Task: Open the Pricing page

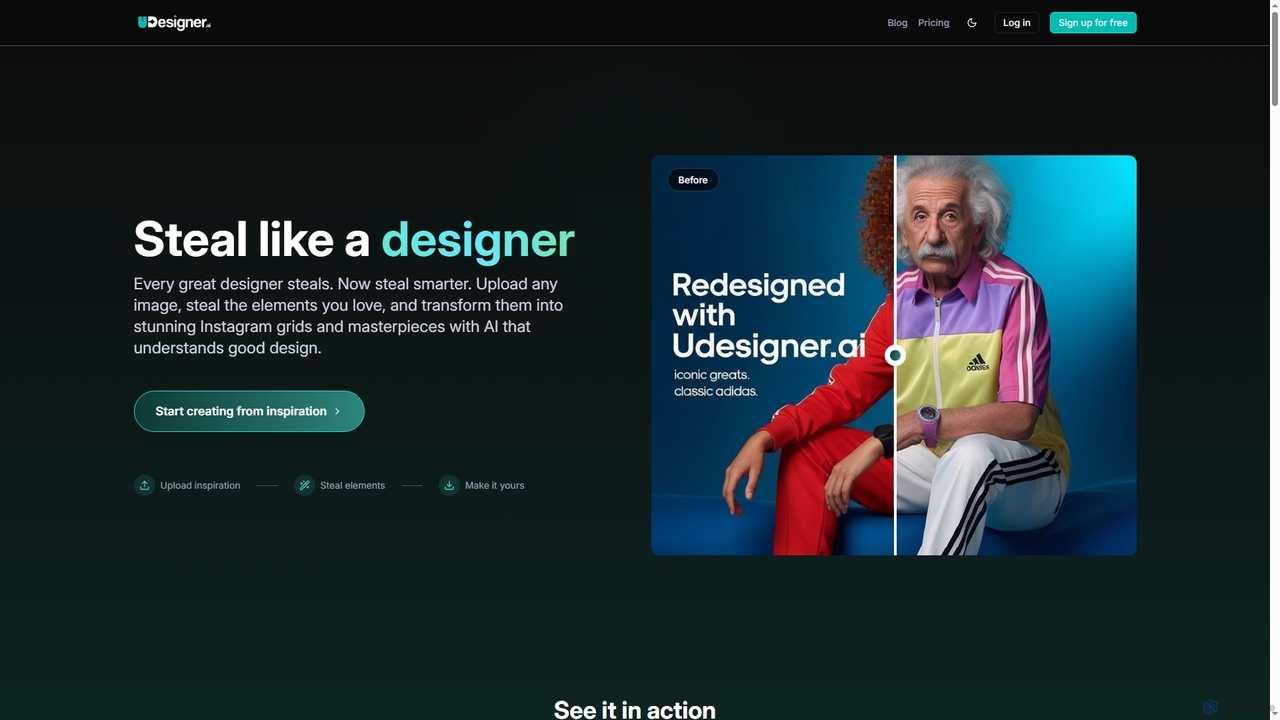Action: pyautogui.click(x=933, y=23)
